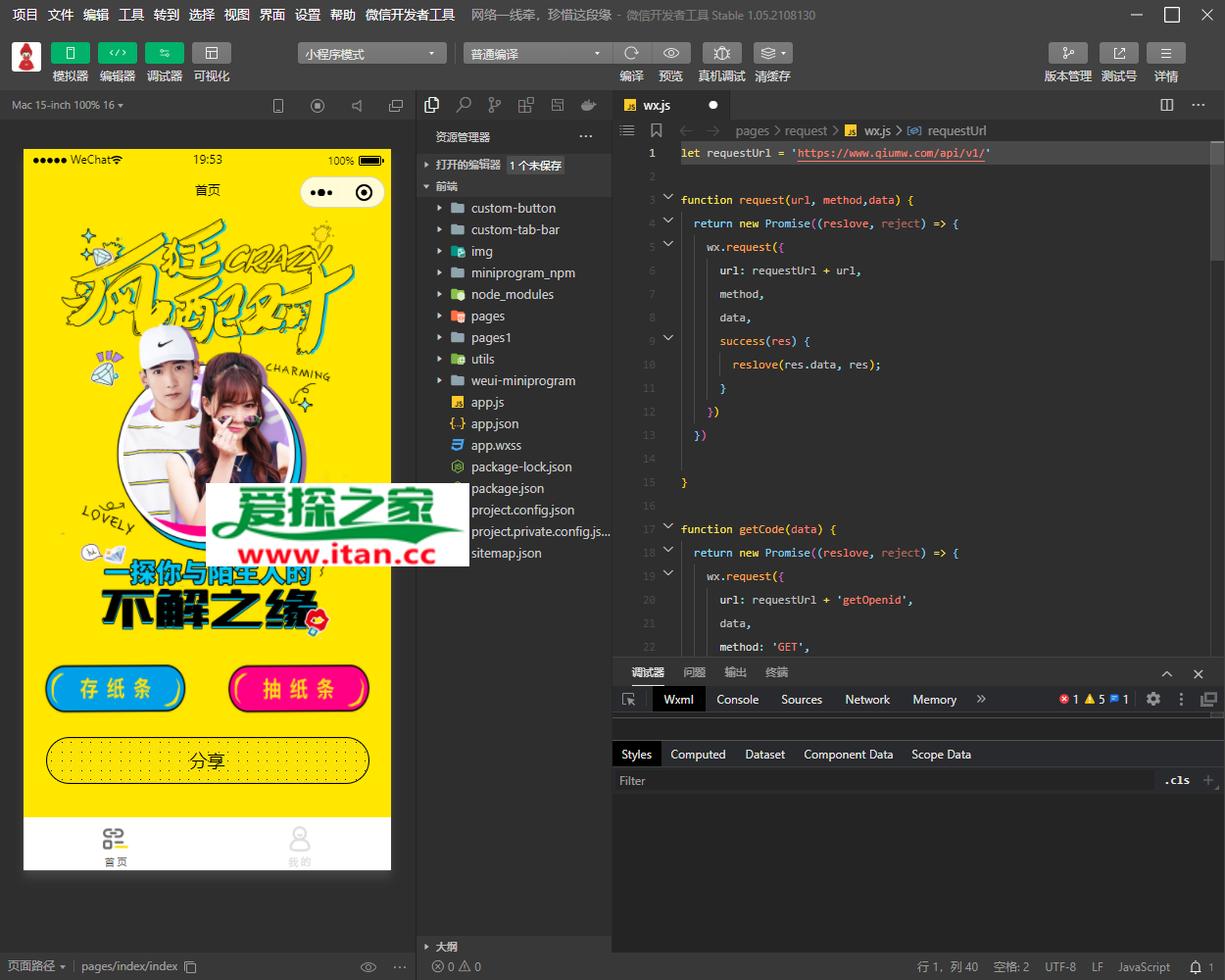Open the Docker whale icon
1225x980 pixels.
coord(588,105)
